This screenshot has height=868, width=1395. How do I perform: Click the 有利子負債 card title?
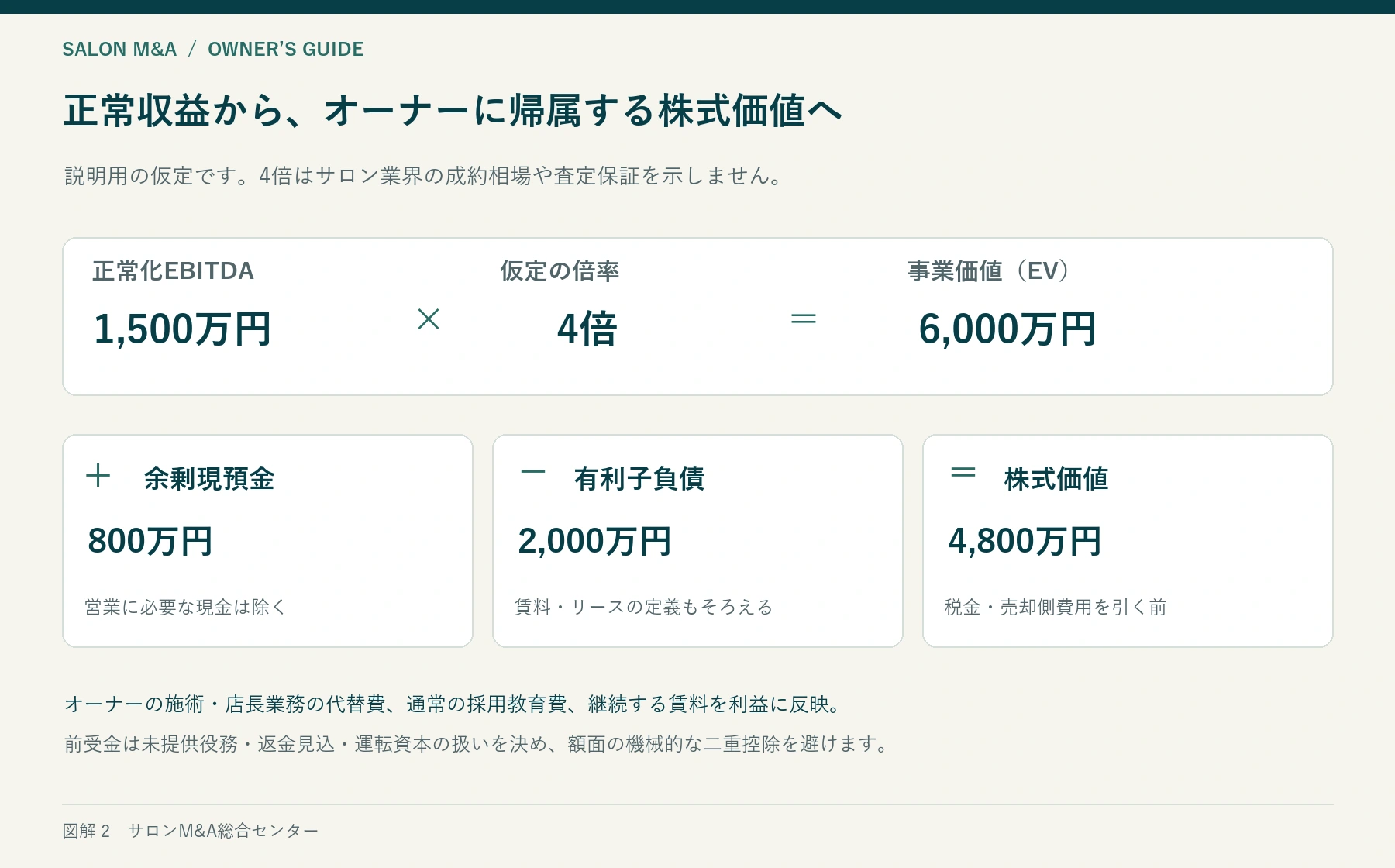pyautogui.click(x=639, y=479)
